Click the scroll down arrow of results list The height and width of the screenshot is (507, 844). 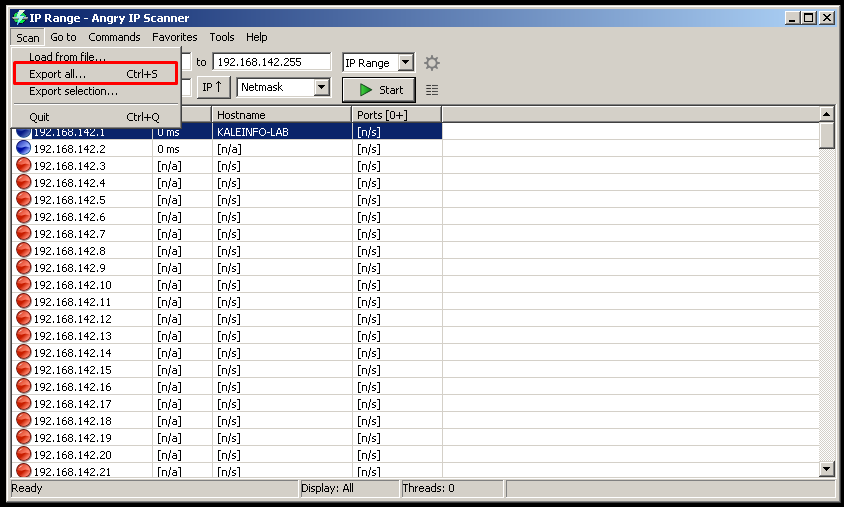tap(827, 469)
